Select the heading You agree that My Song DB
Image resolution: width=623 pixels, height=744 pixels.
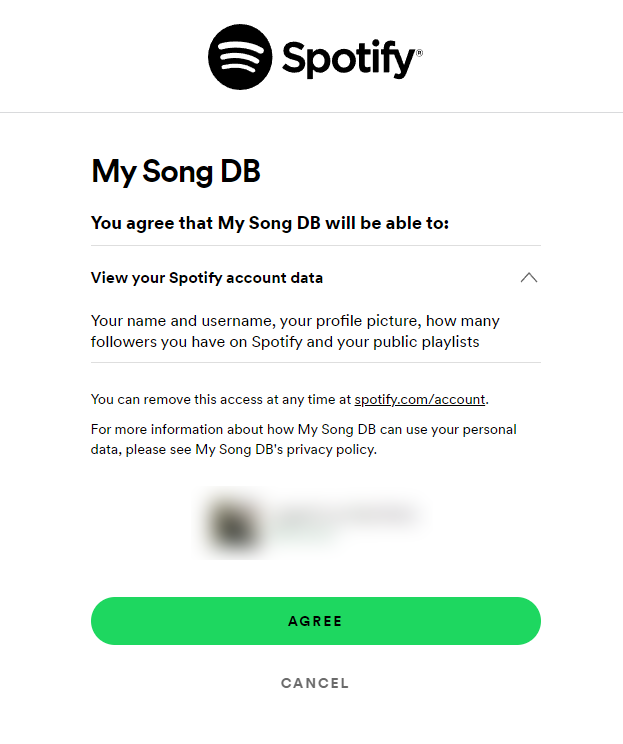pyautogui.click(x=270, y=223)
